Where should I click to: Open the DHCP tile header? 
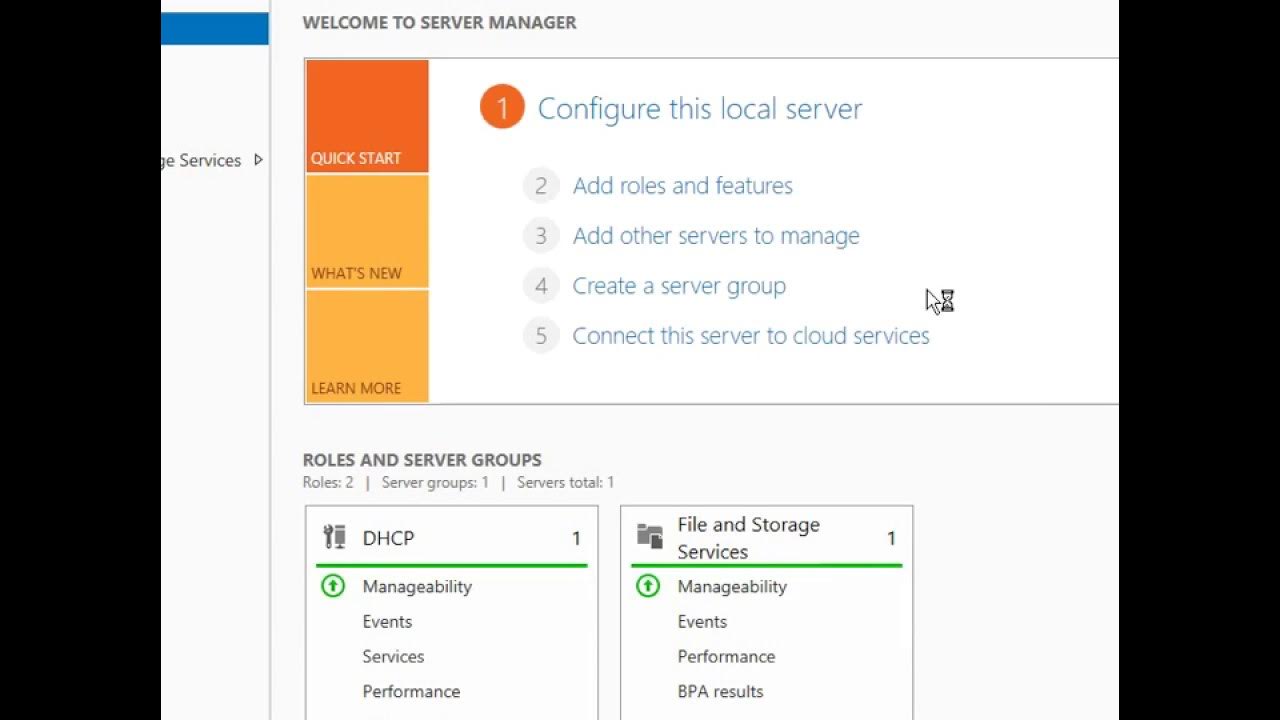[x=452, y=538]
